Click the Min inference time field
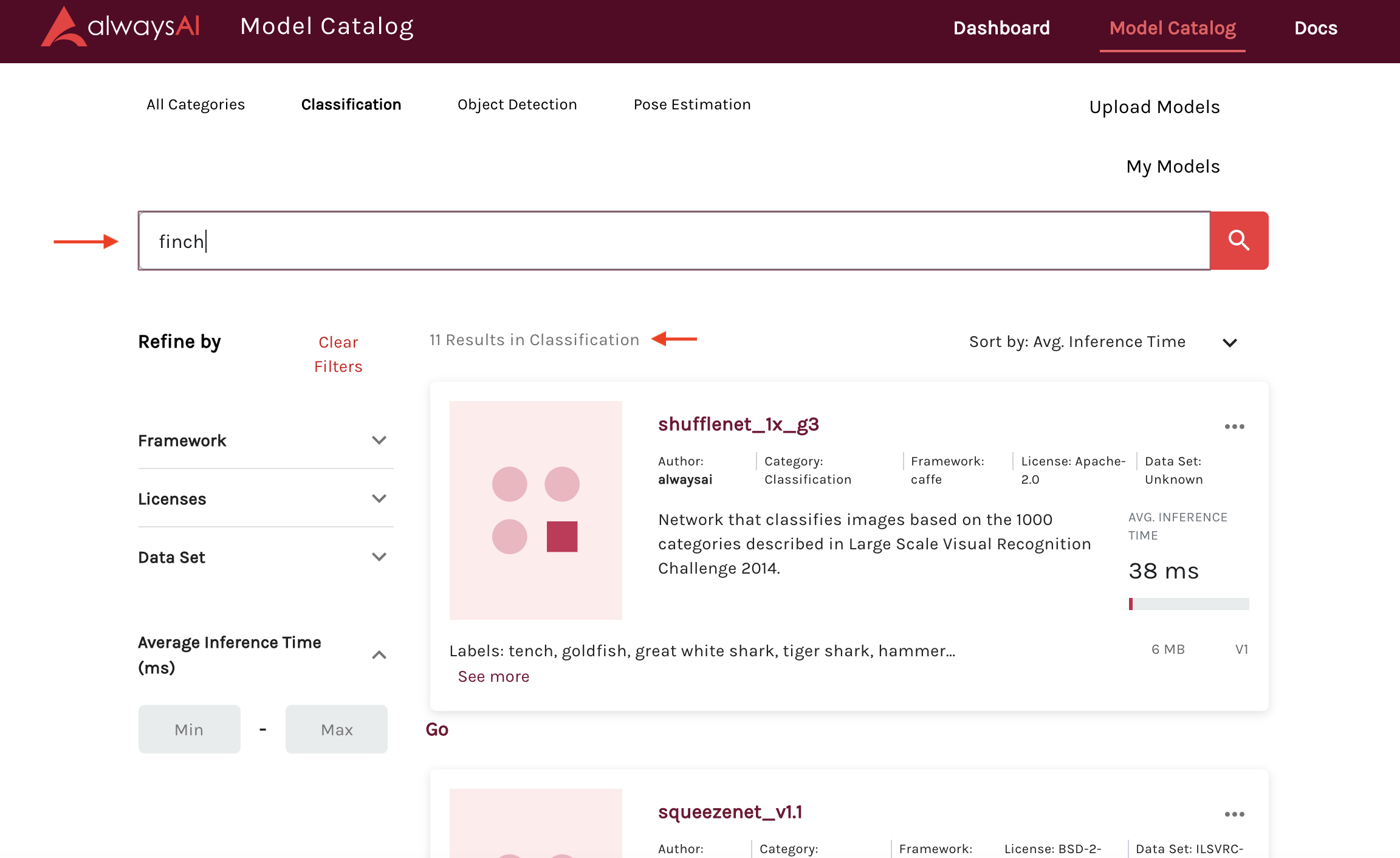 click(x=189, y=729)
